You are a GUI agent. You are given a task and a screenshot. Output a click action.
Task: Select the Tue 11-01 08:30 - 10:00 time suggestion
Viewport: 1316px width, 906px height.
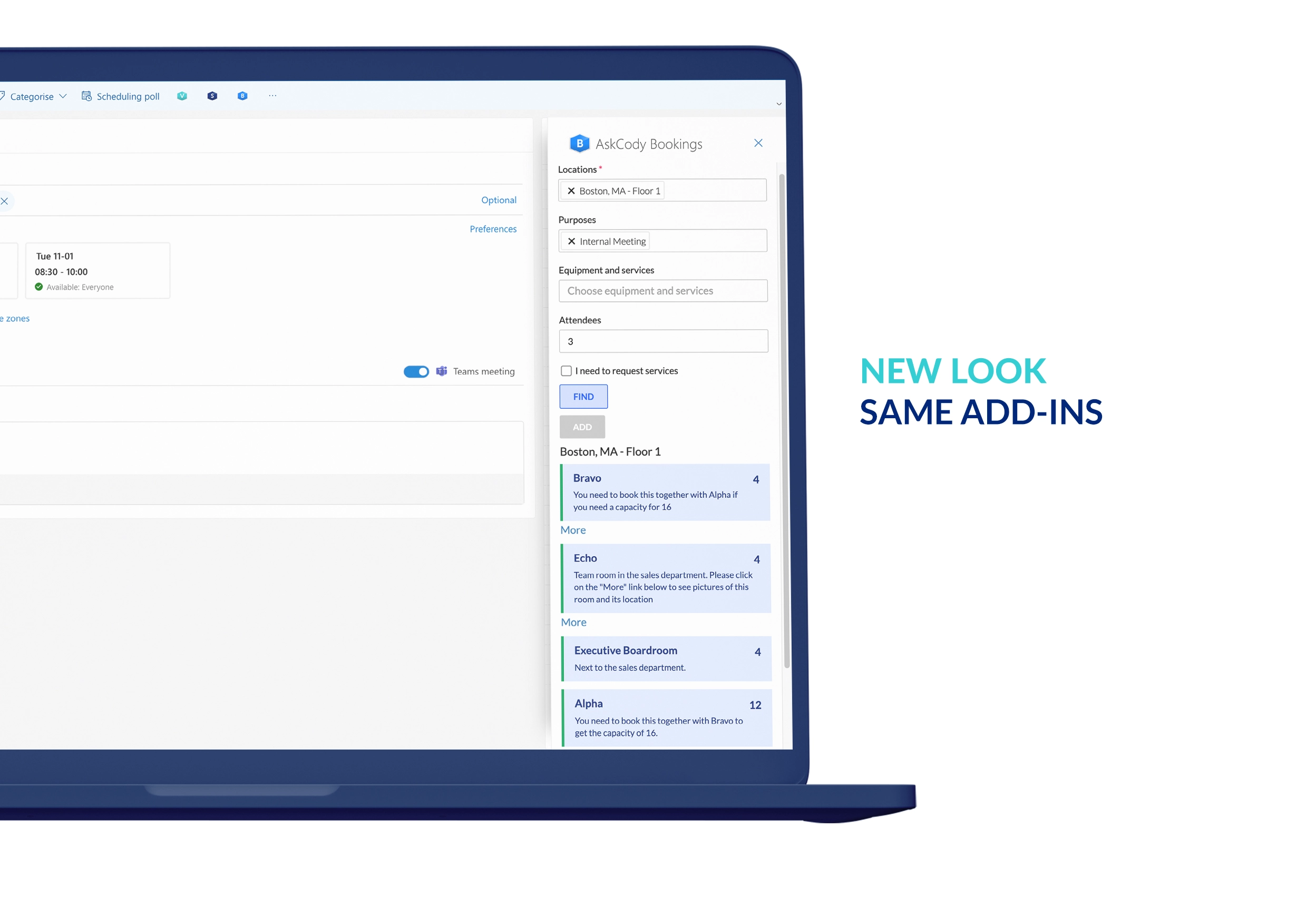(97, 271)
